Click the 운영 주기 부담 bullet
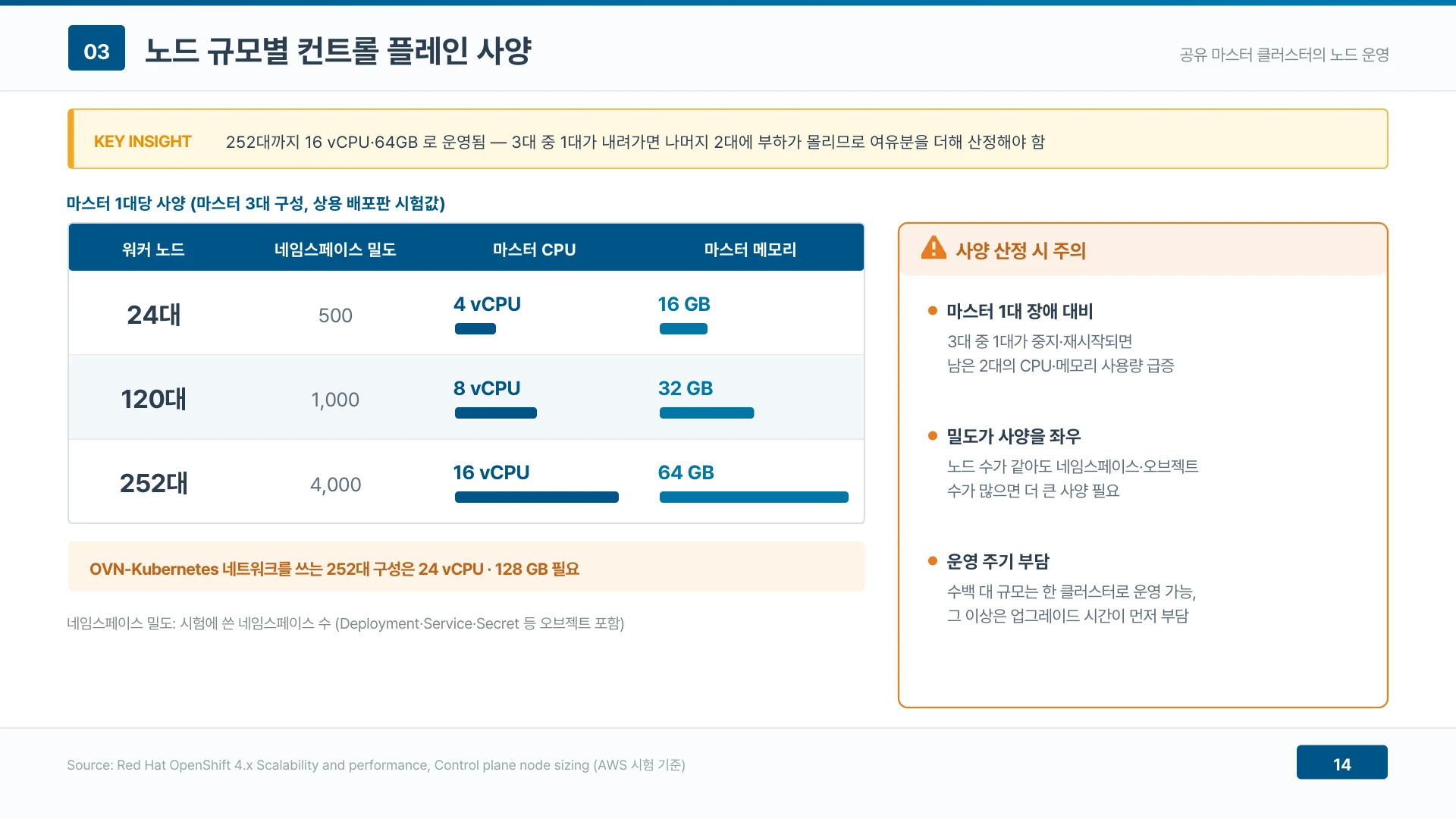The height and width of the screenshot is (819, 1456). (x=998, y=561)
